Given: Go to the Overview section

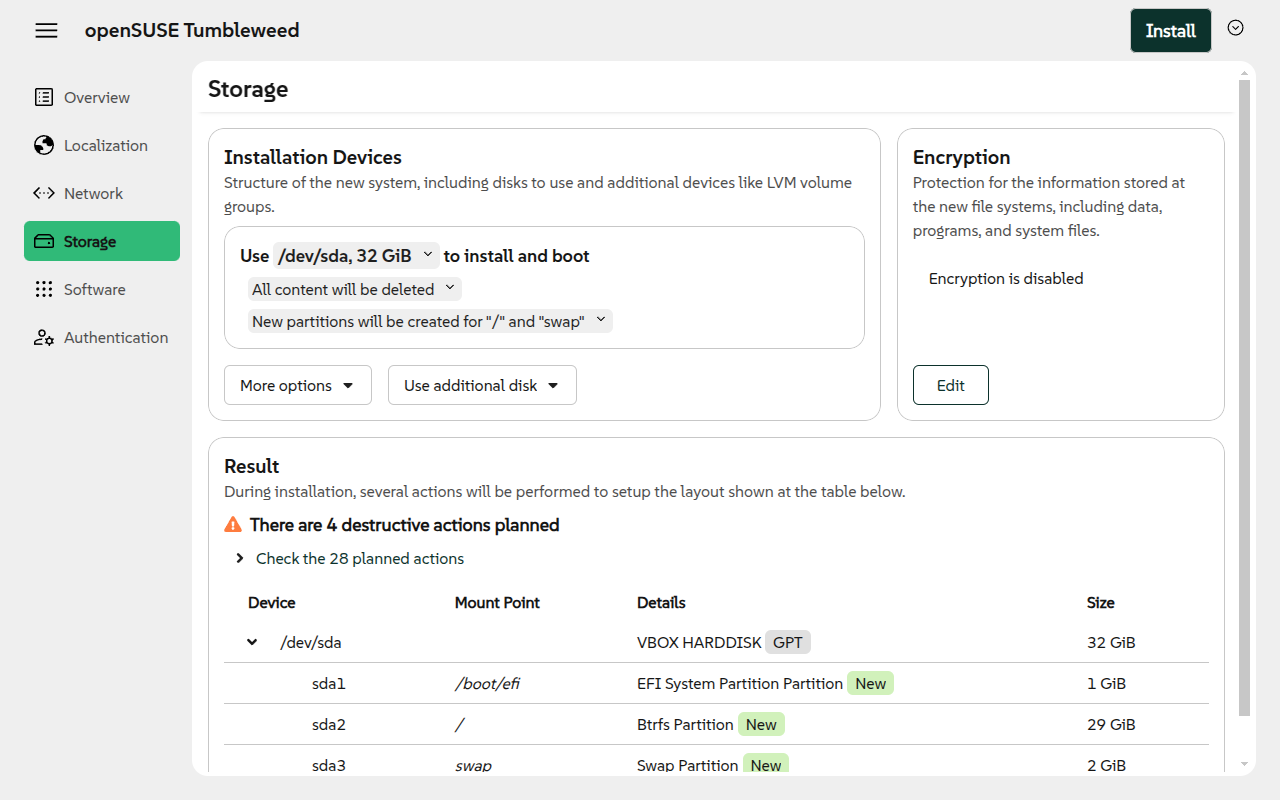Looking at the screenshot, I should click(102, 97).
